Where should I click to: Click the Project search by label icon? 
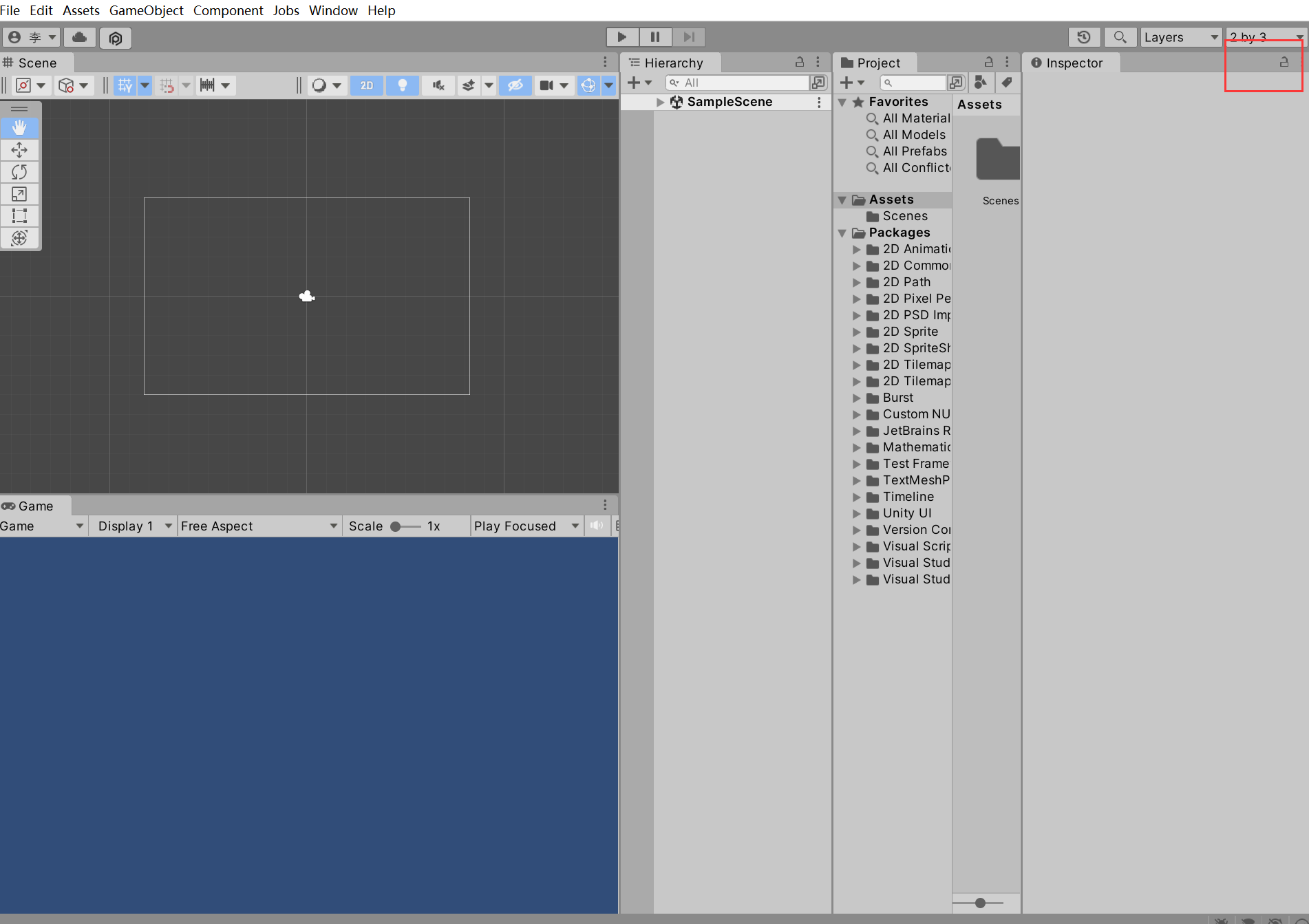point(1006,83)
